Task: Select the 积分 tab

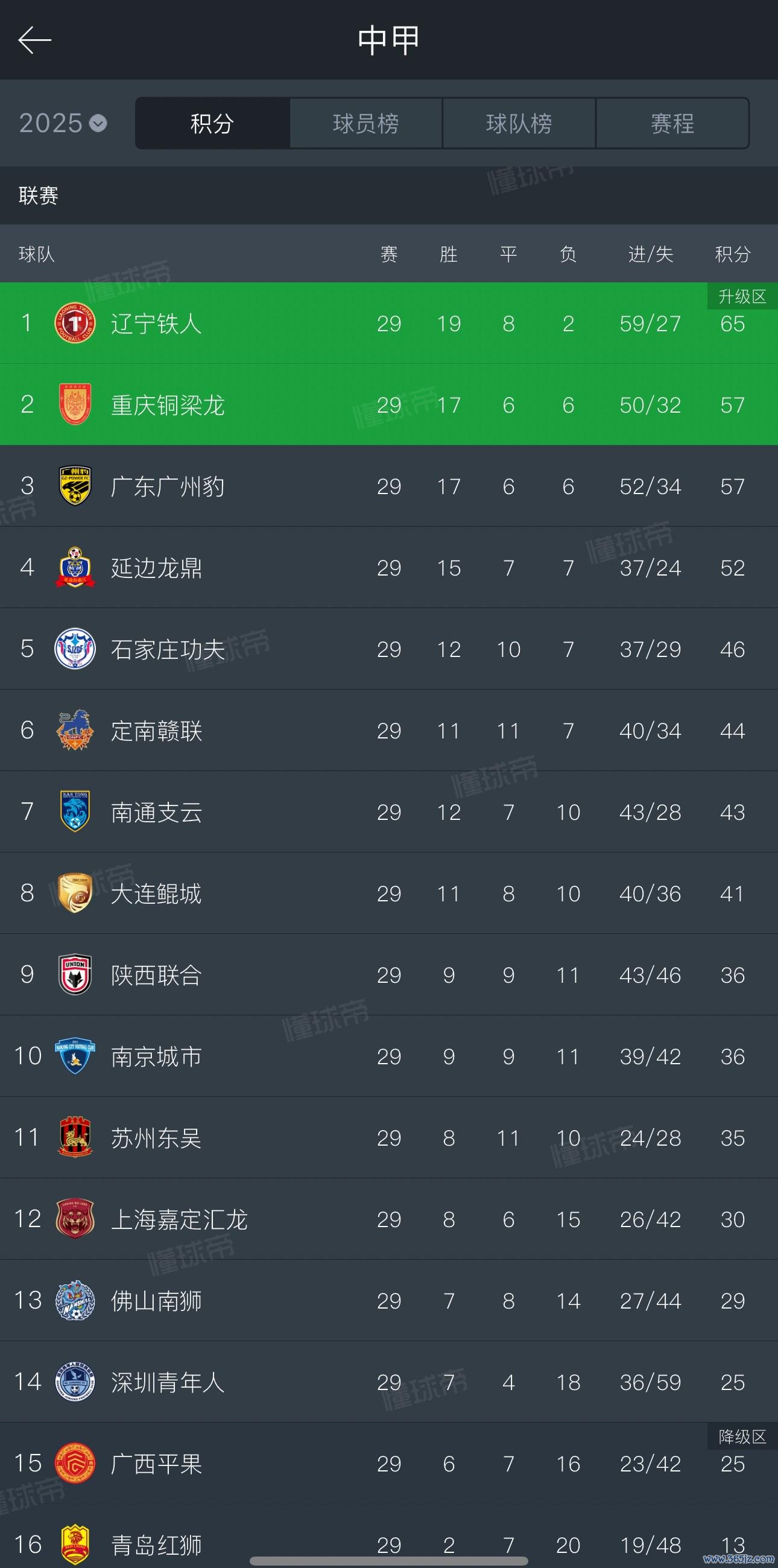Action: coord(212,124)
